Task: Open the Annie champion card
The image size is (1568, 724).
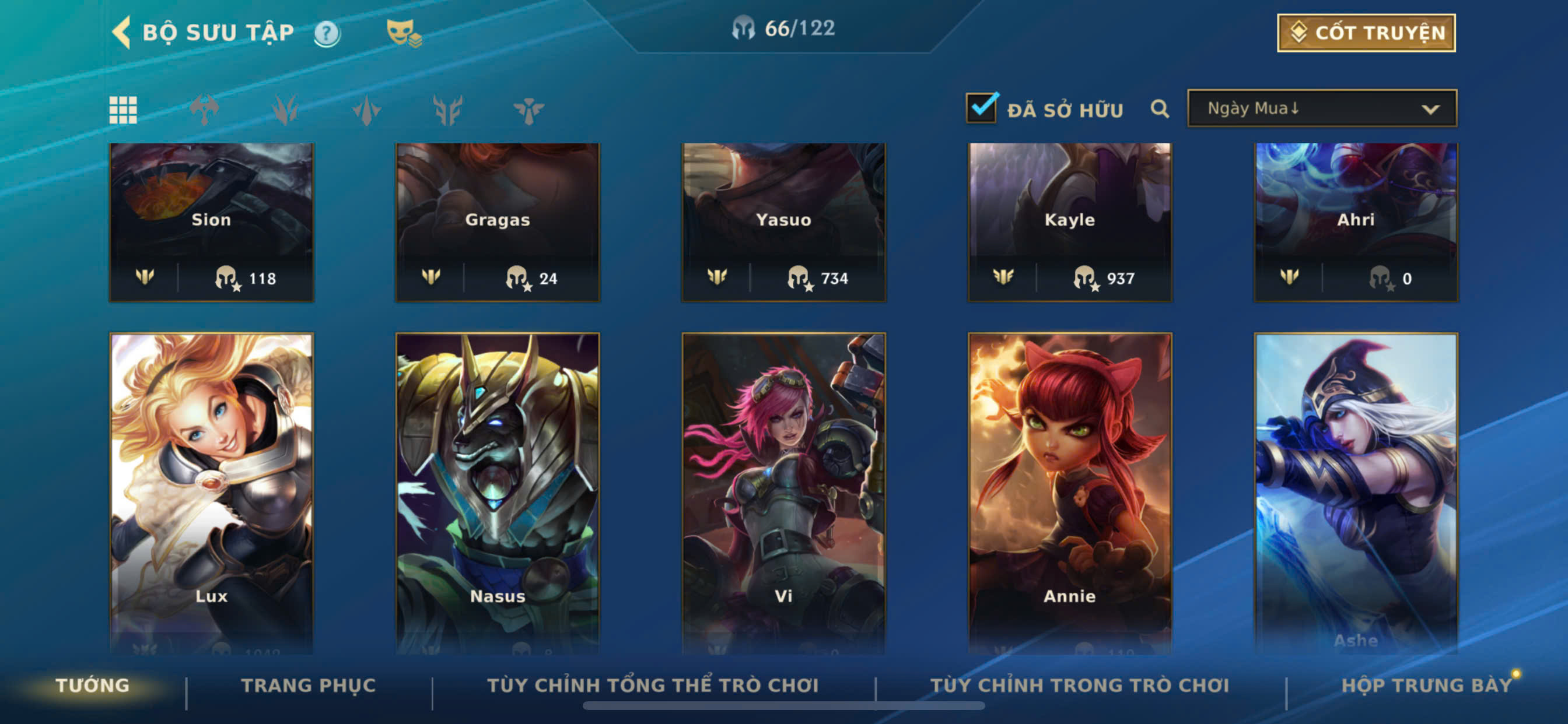Action: click(1069, 493)
